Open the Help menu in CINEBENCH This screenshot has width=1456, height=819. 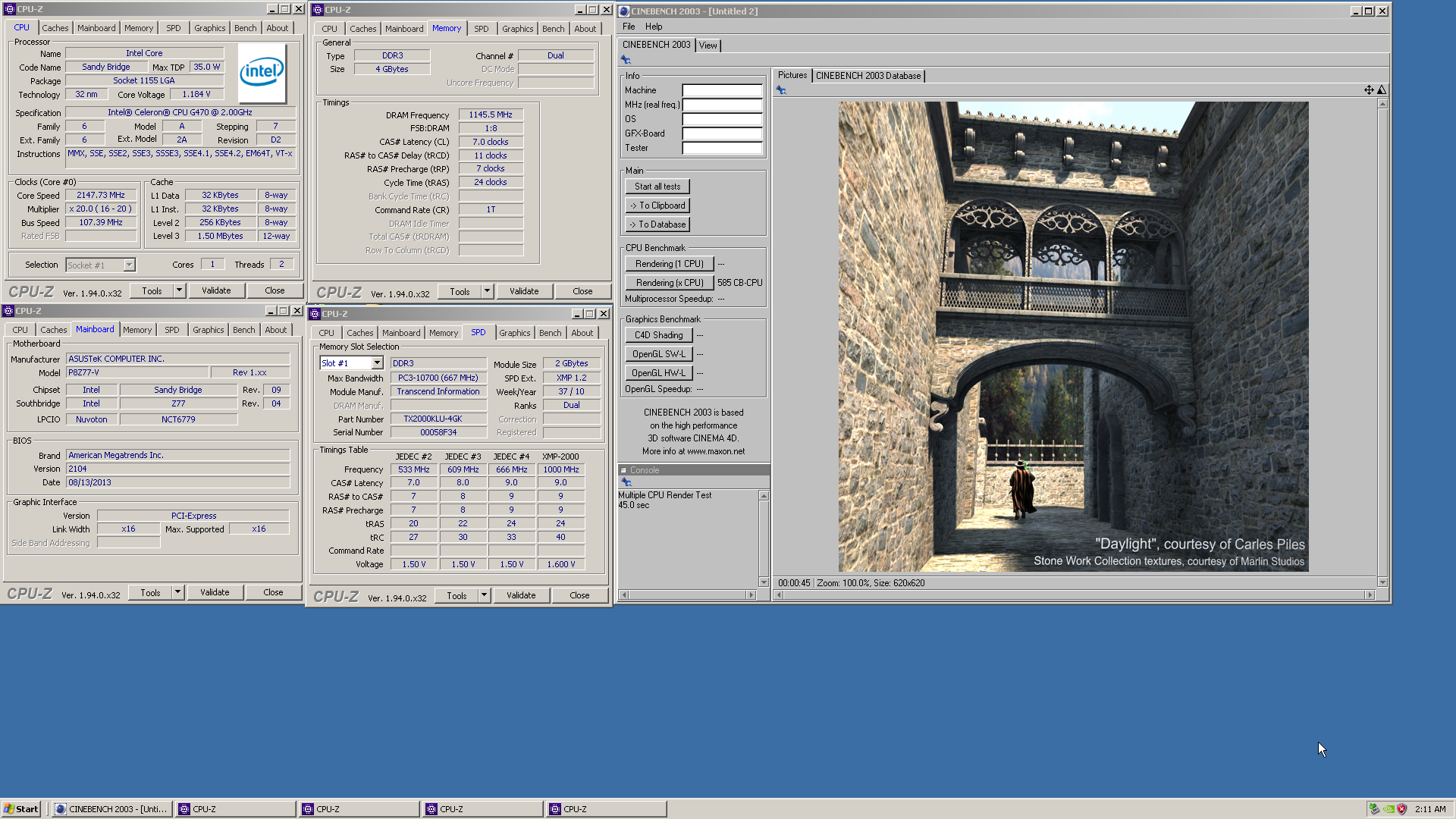point(654,27)
